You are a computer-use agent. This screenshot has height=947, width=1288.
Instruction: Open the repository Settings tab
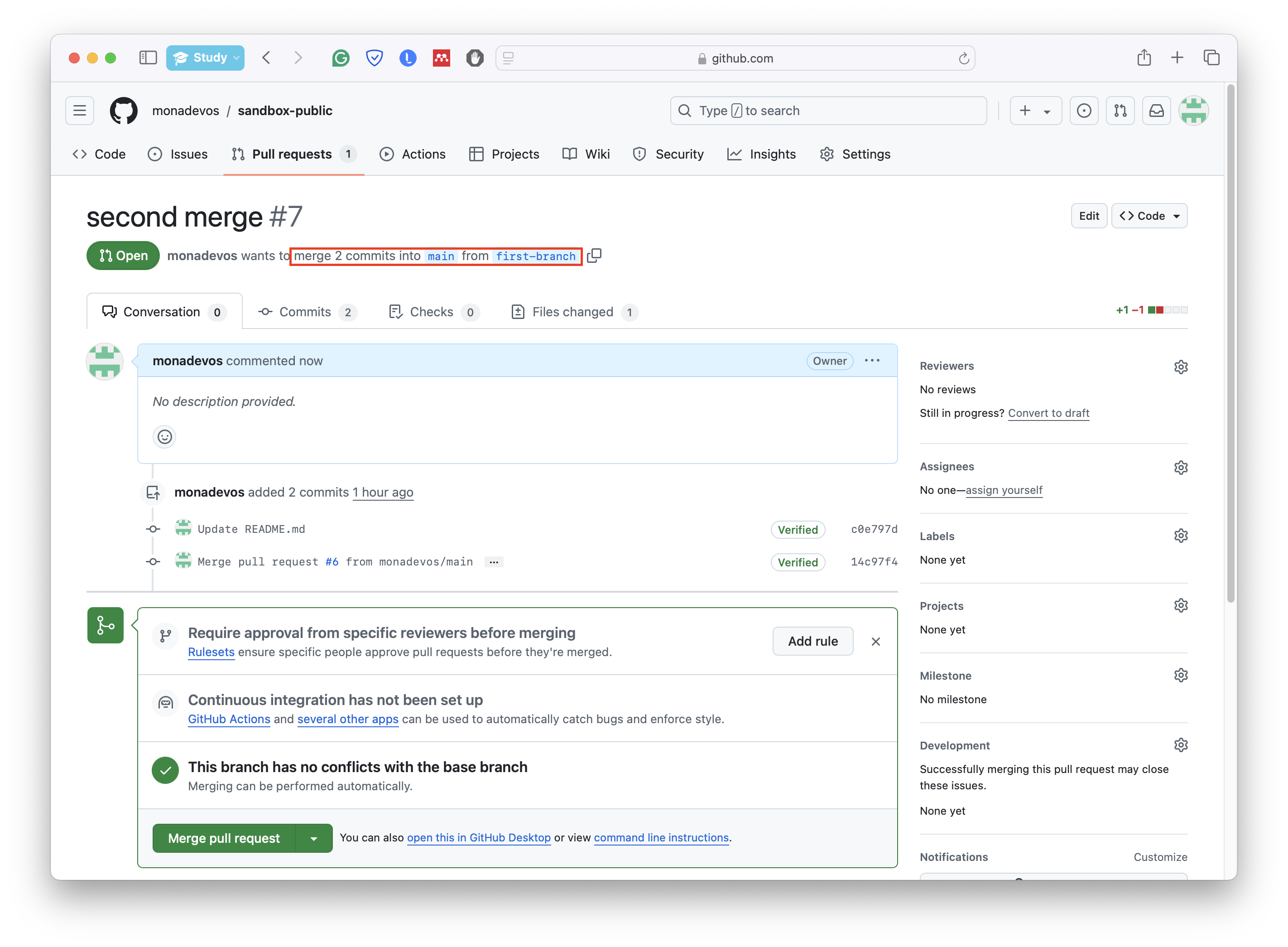click(x=855, y=154)
